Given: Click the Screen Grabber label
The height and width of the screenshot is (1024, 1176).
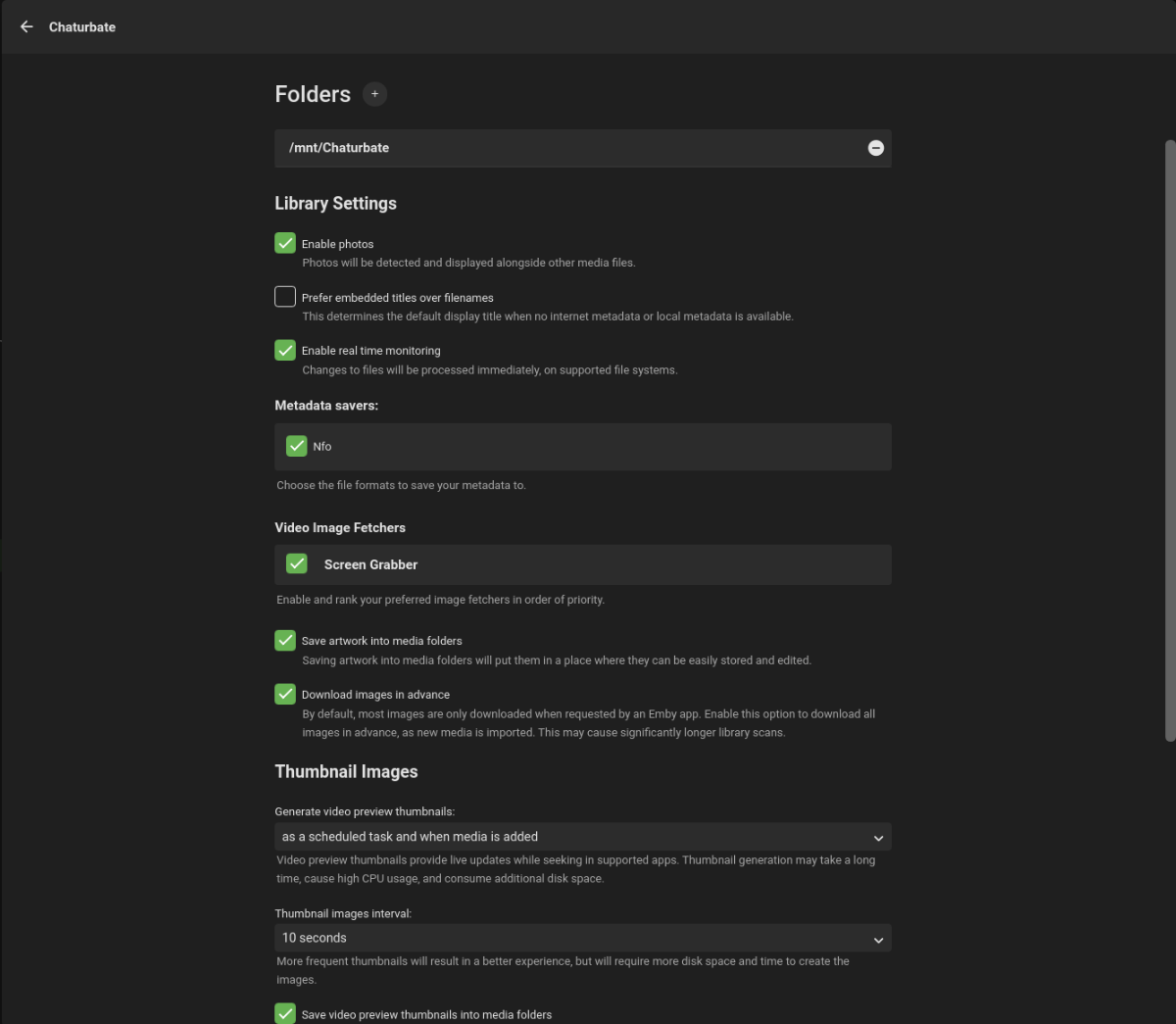Looking at the screenshot, I should click(370, 564).
